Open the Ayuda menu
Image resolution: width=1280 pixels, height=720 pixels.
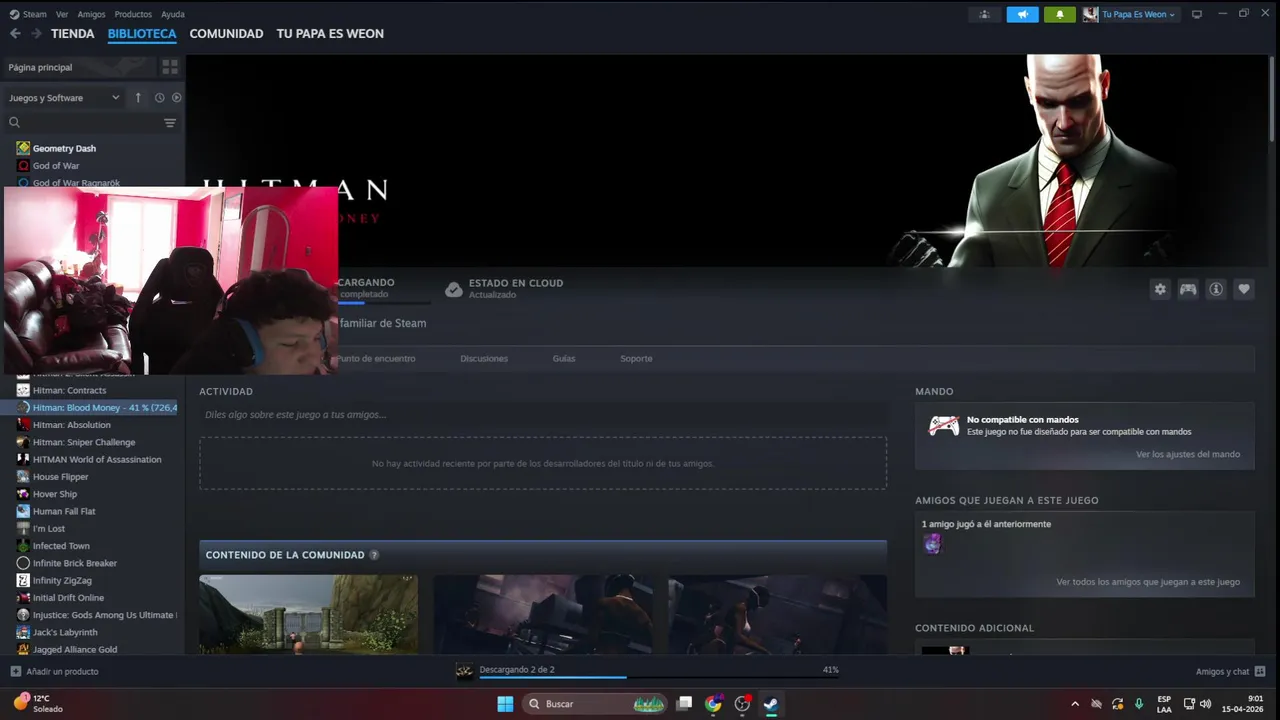click(173, 14)
